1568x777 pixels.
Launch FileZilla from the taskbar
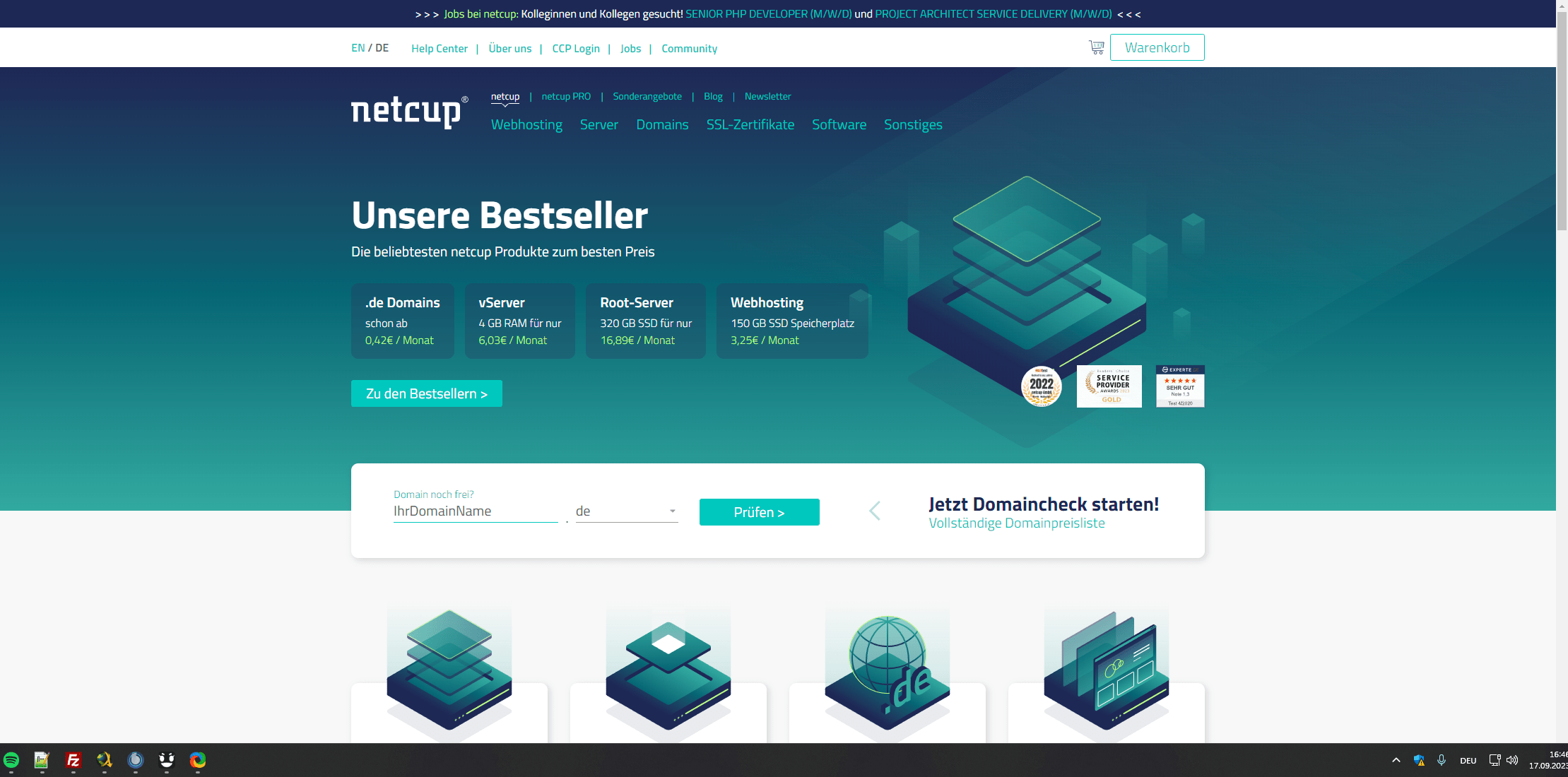[73, 760]
